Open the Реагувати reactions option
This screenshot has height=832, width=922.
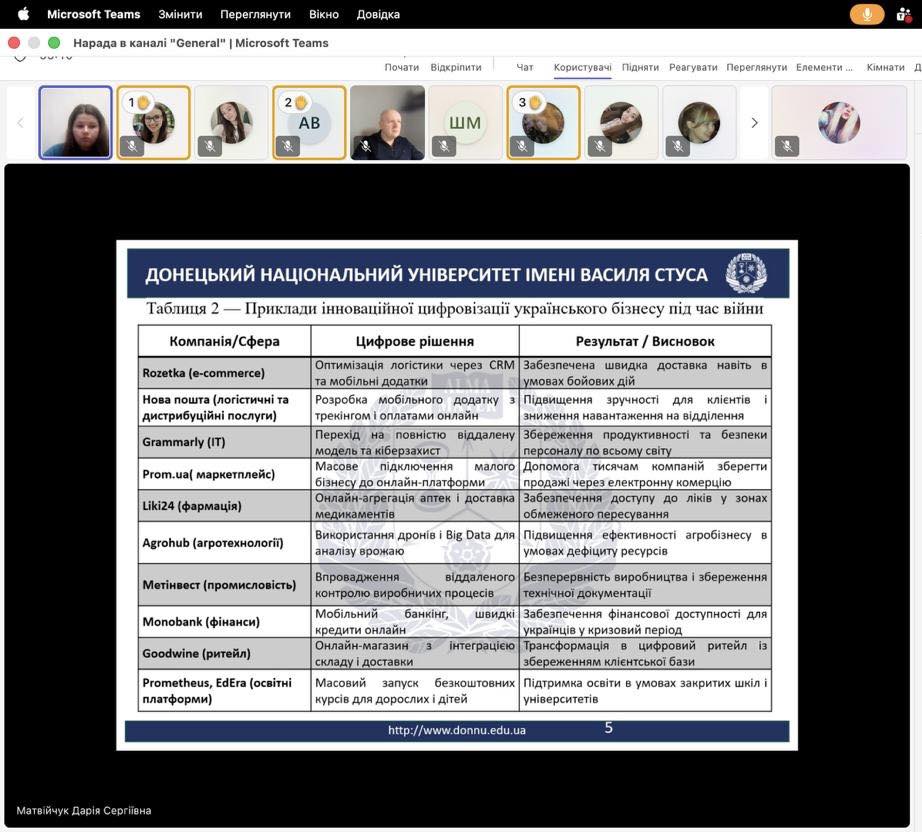(693, 67)
